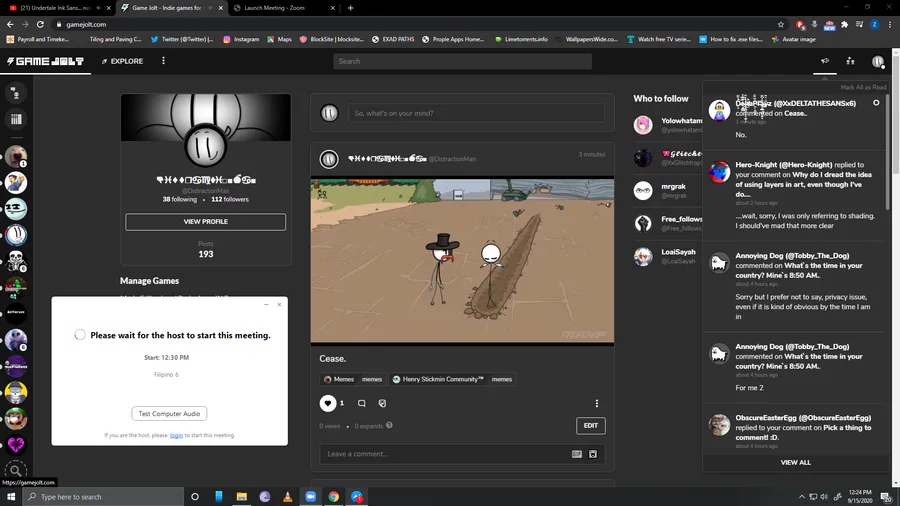Click the sticker icon on Cease post
This screenshot has height=506, width=900.
click(x=382, y=403)
